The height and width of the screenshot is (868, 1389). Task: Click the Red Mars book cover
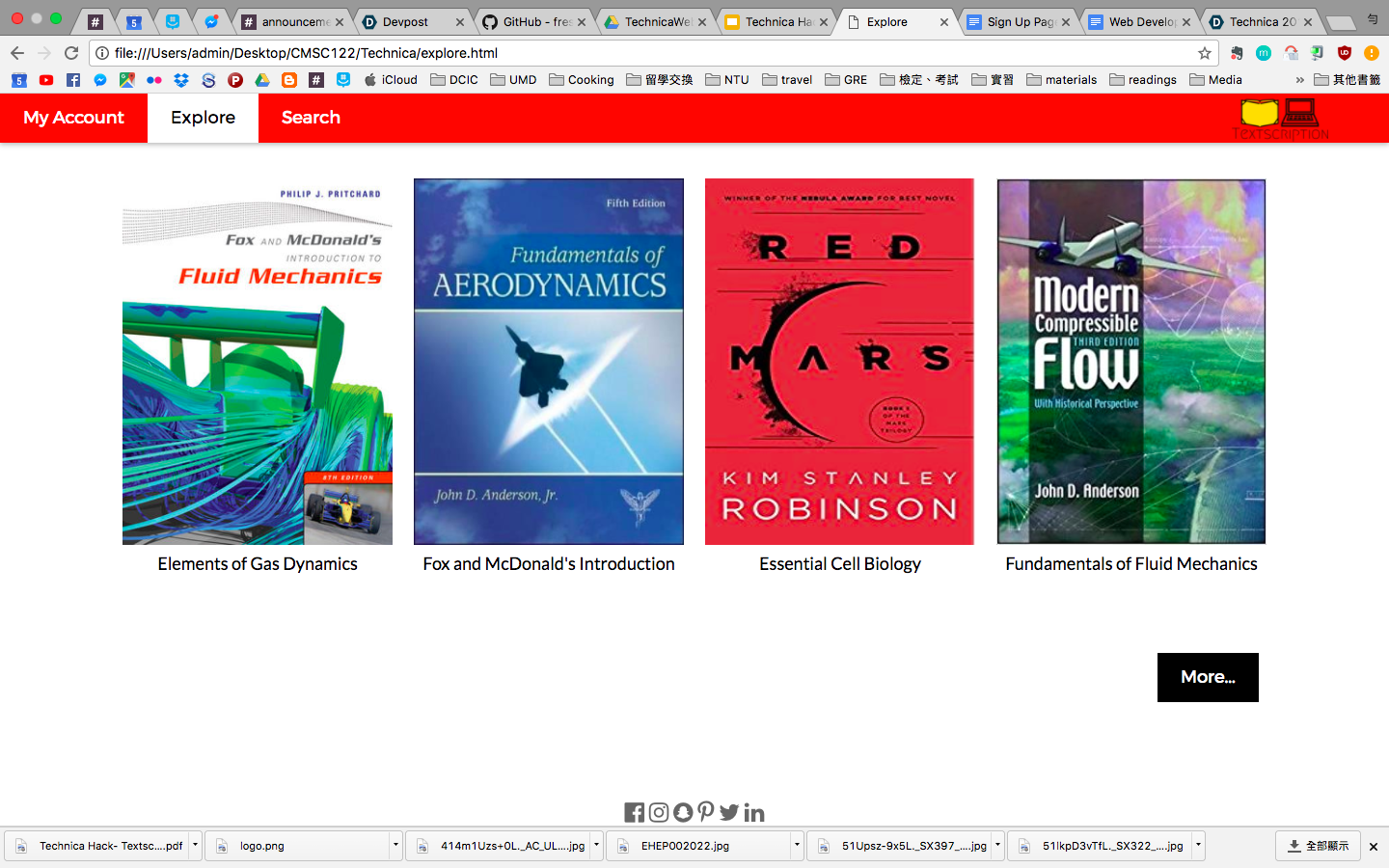(840, 362)
